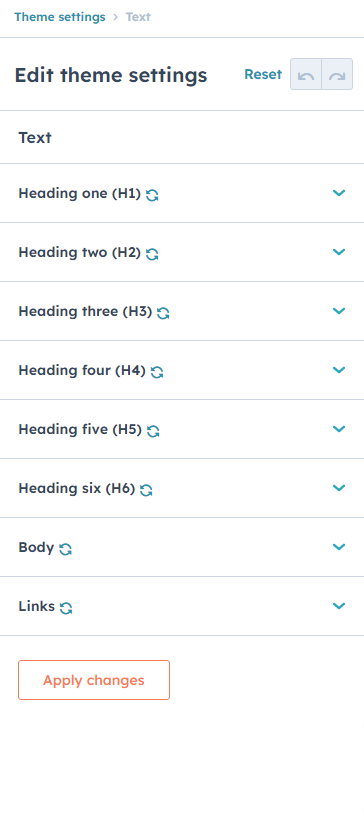Open the Heading five (H5) dropdown arrow
The height and width of the screenshot is (832, 364).
point(339,428)
